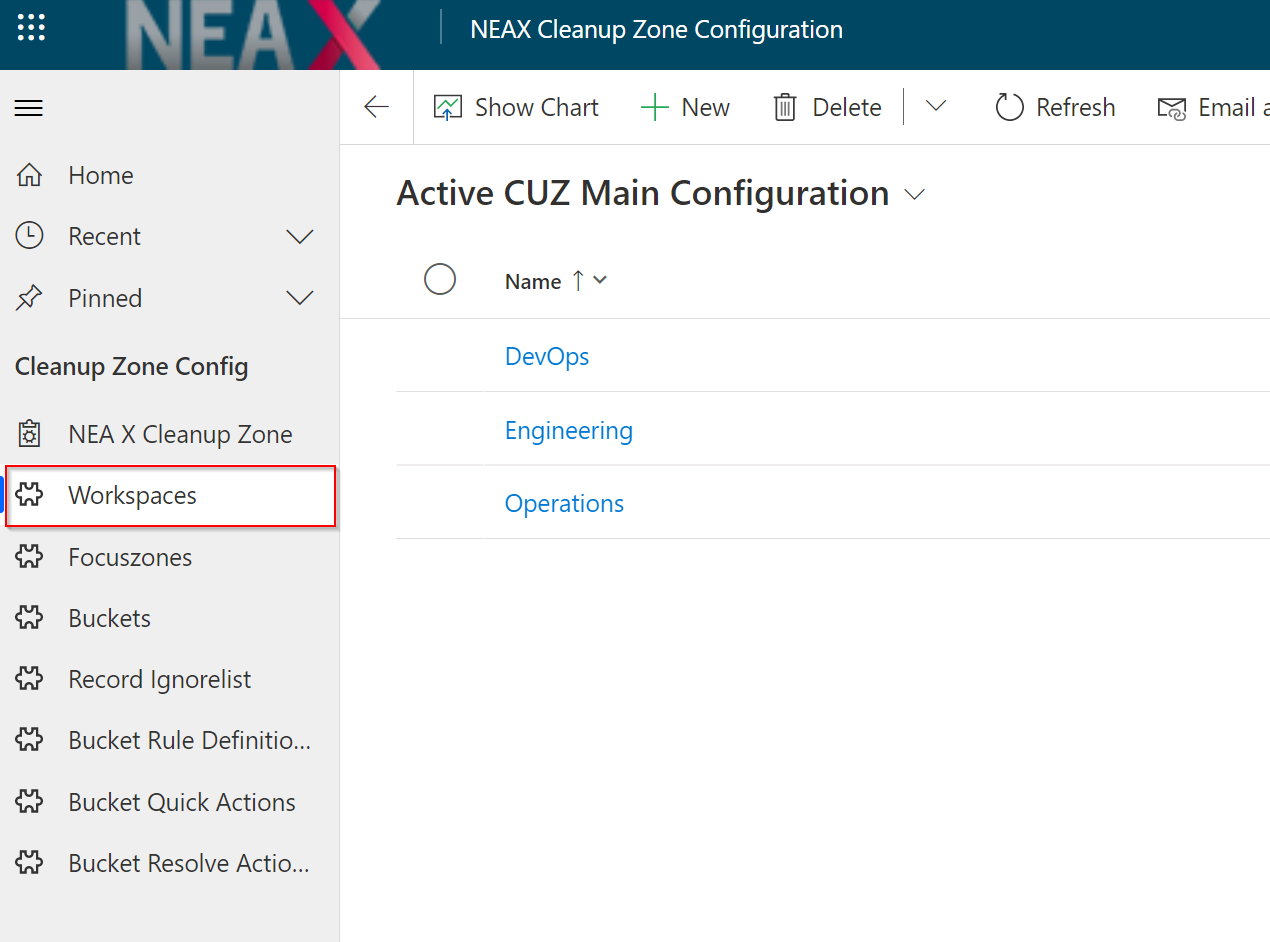Click the puzzle icon beside Buckets
Screen dimensions: 1270x942
(x=30, y=618)
